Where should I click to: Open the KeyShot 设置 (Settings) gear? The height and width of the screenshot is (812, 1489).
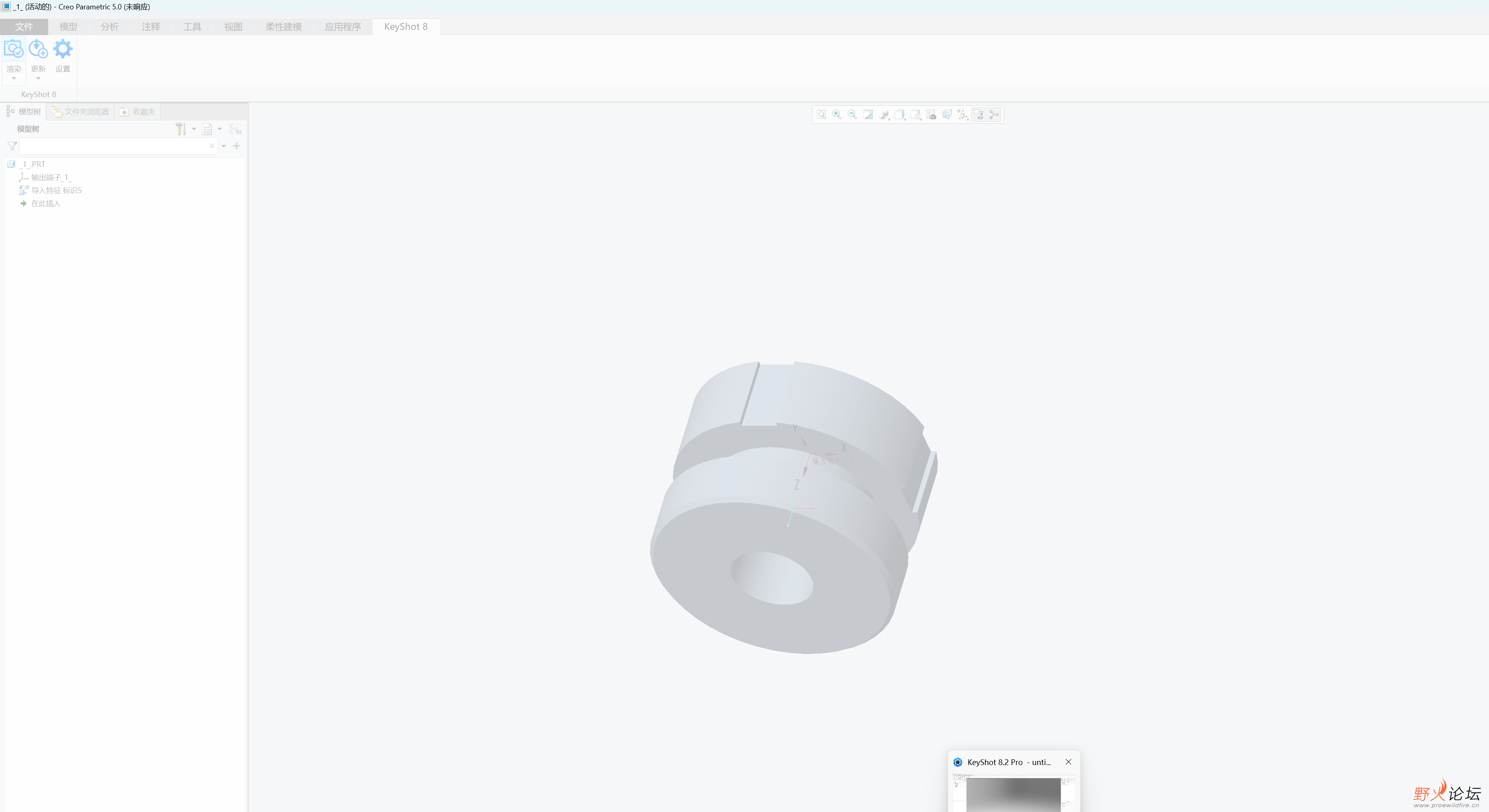coord(62,50)
